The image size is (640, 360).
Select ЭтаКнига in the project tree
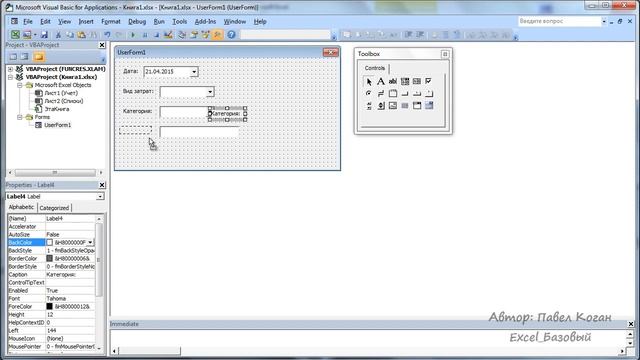[x=57, y=109]
